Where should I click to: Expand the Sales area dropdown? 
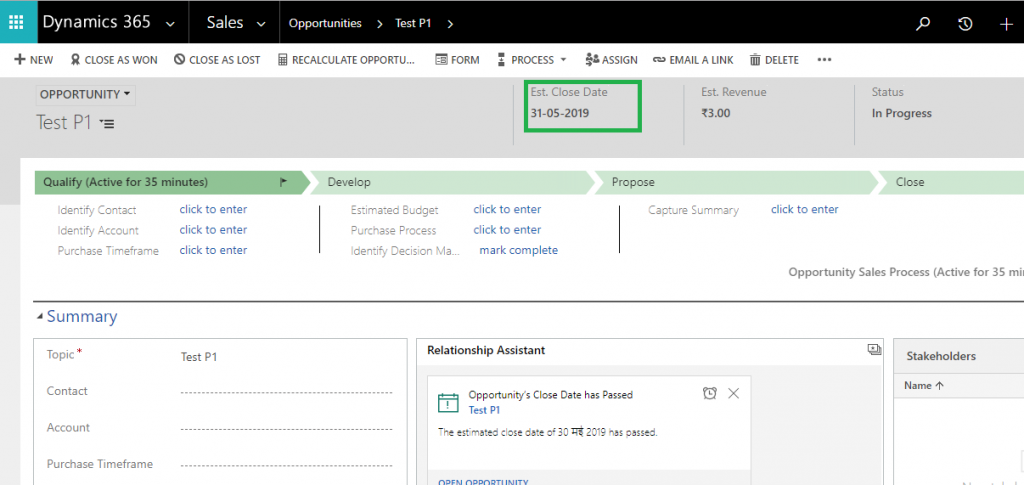261,24
